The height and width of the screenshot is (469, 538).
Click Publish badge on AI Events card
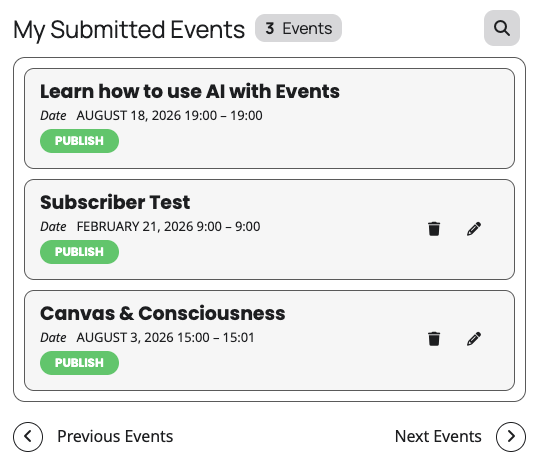click(x=79, y=141)
